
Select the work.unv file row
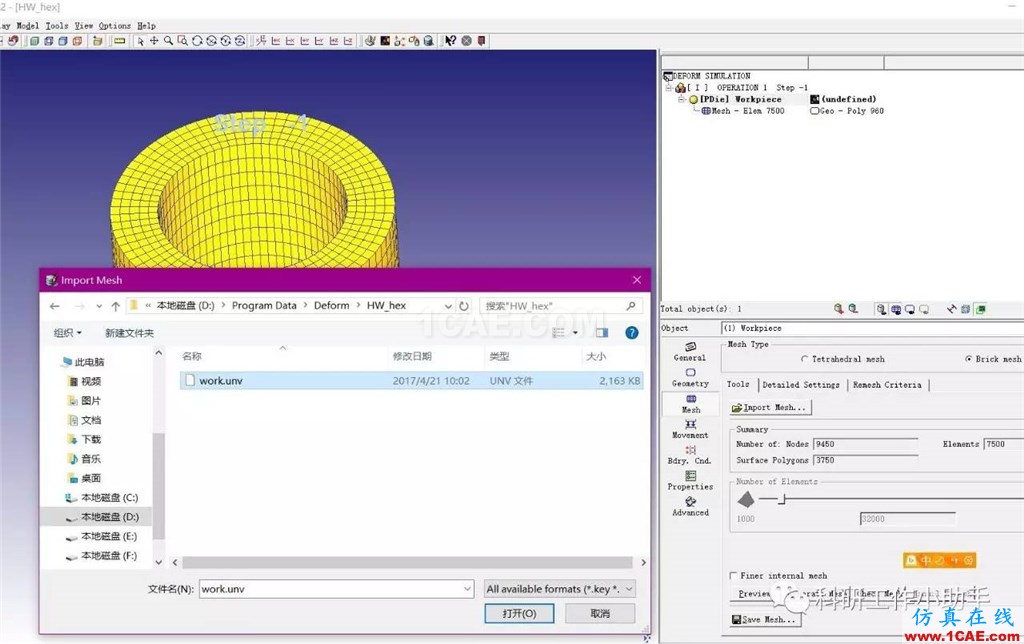[411, 380]
